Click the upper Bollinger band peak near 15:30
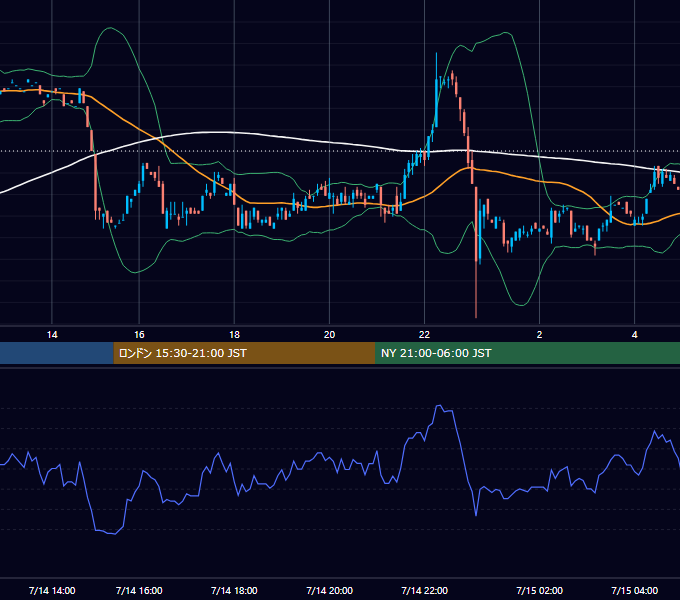680x600 pixels. coord(110,28)
